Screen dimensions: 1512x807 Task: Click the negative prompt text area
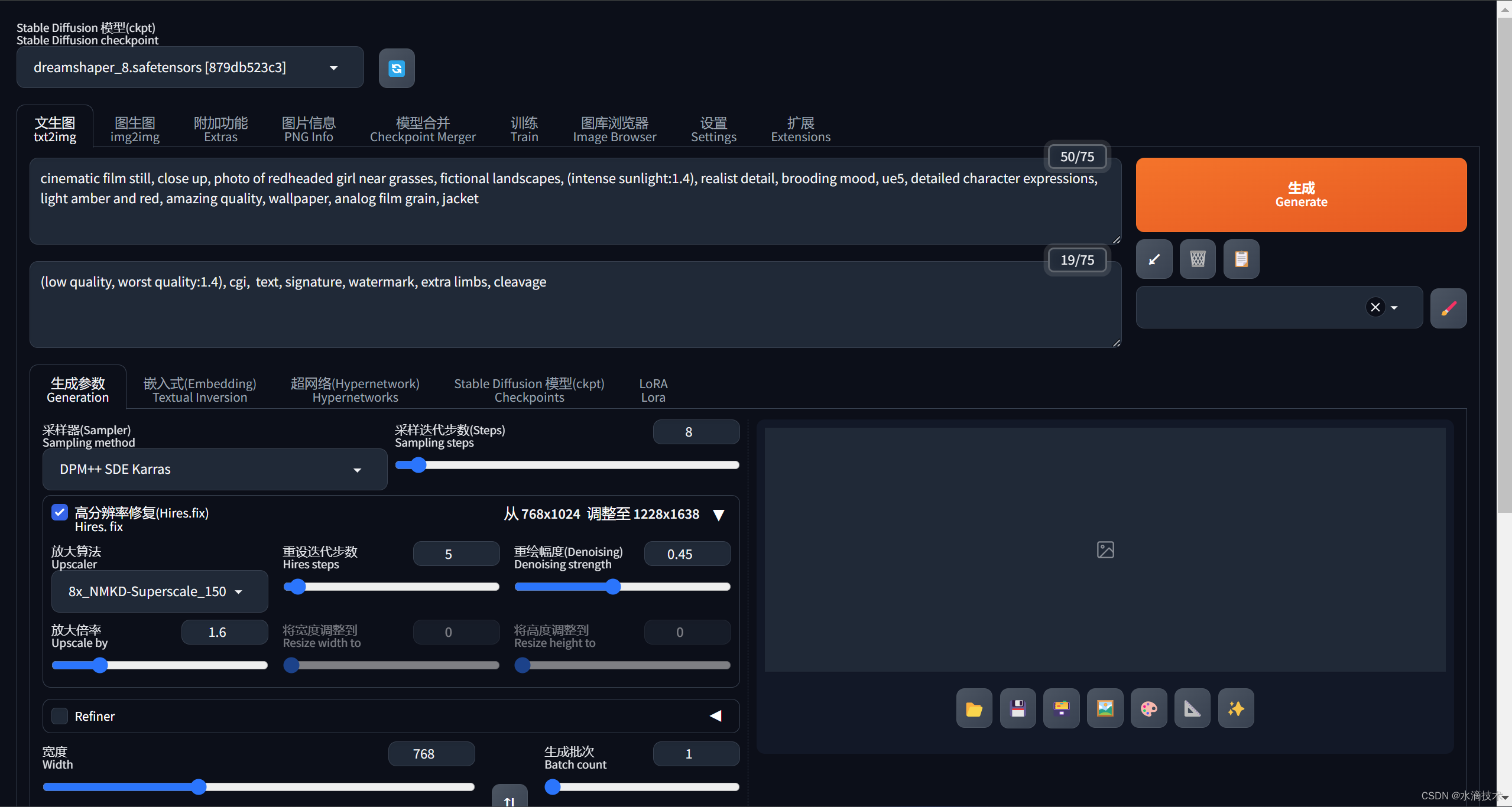[x=575, y=305]
